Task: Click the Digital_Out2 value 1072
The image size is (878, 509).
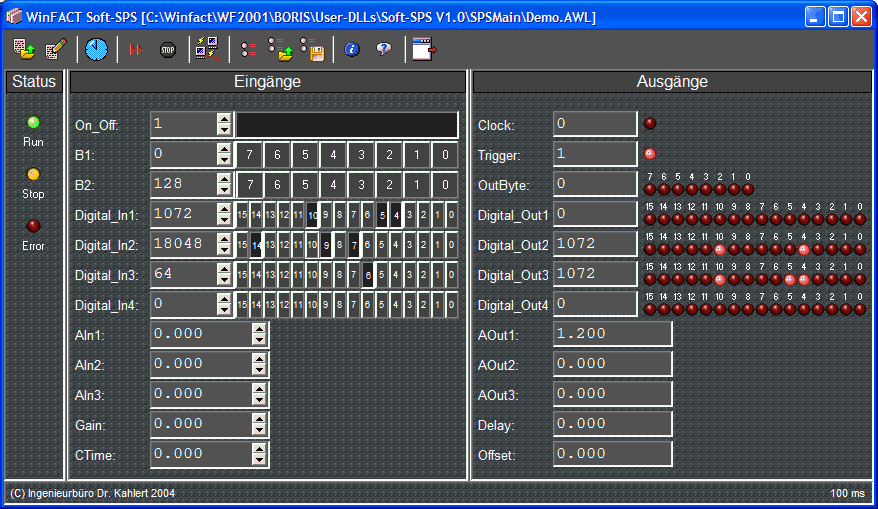Action: 595,244
